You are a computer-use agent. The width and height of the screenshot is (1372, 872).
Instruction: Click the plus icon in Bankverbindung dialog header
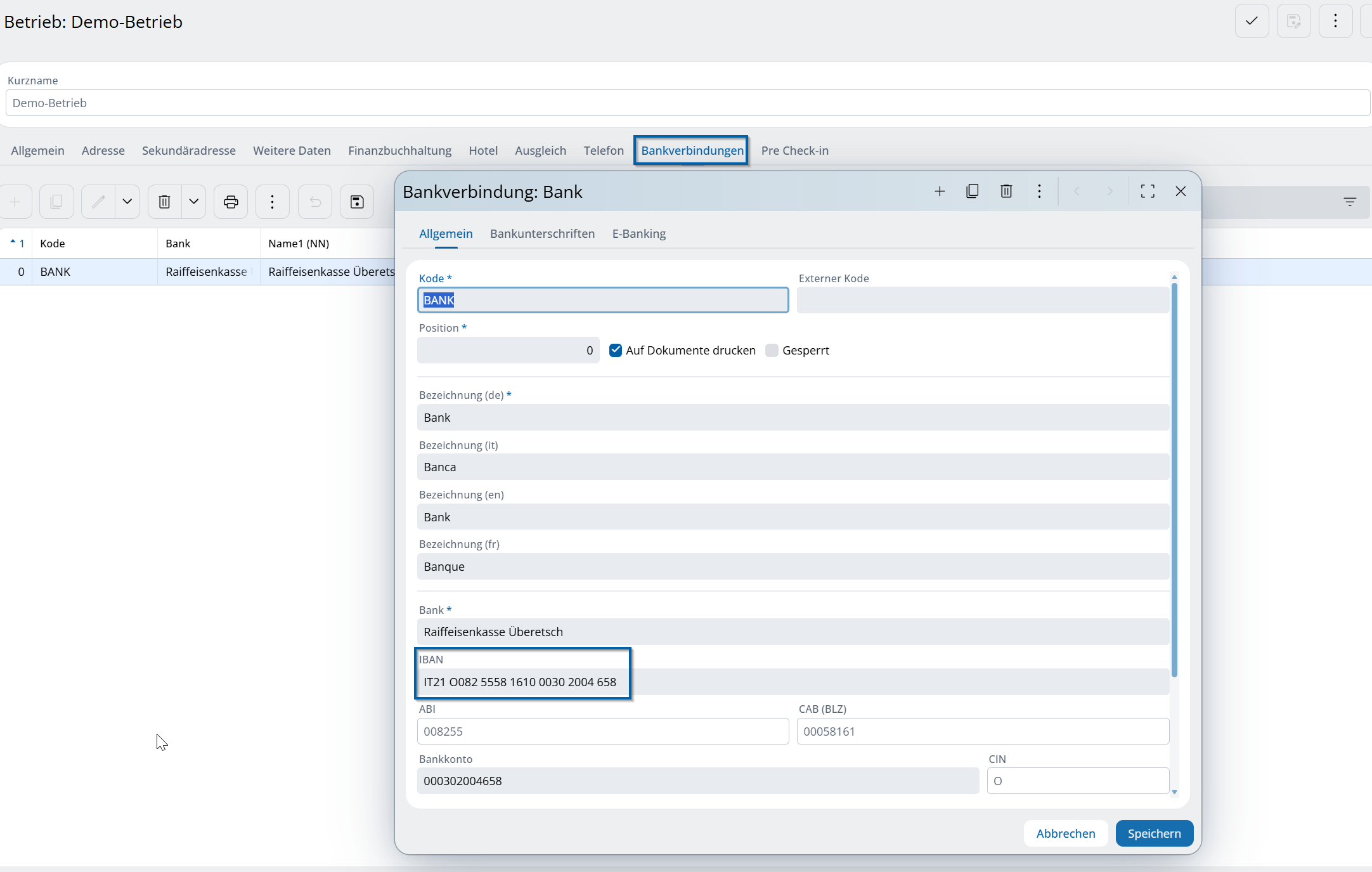[x=940, y=191]
